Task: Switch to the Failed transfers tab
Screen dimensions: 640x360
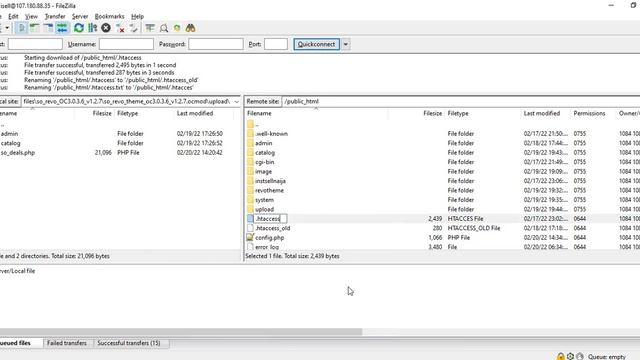Action: click(x=67, y=343)
